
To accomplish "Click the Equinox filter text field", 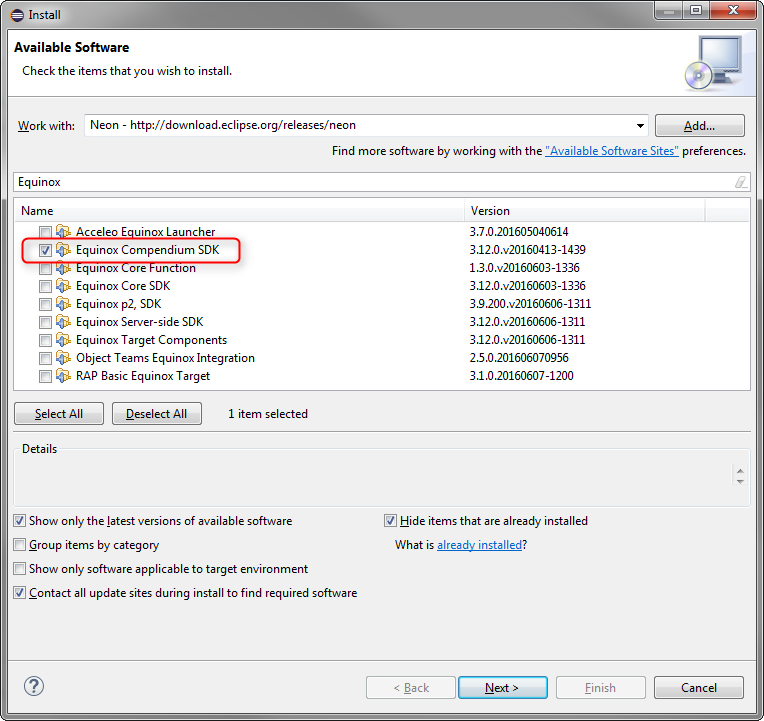I will [x=382, y=182].
